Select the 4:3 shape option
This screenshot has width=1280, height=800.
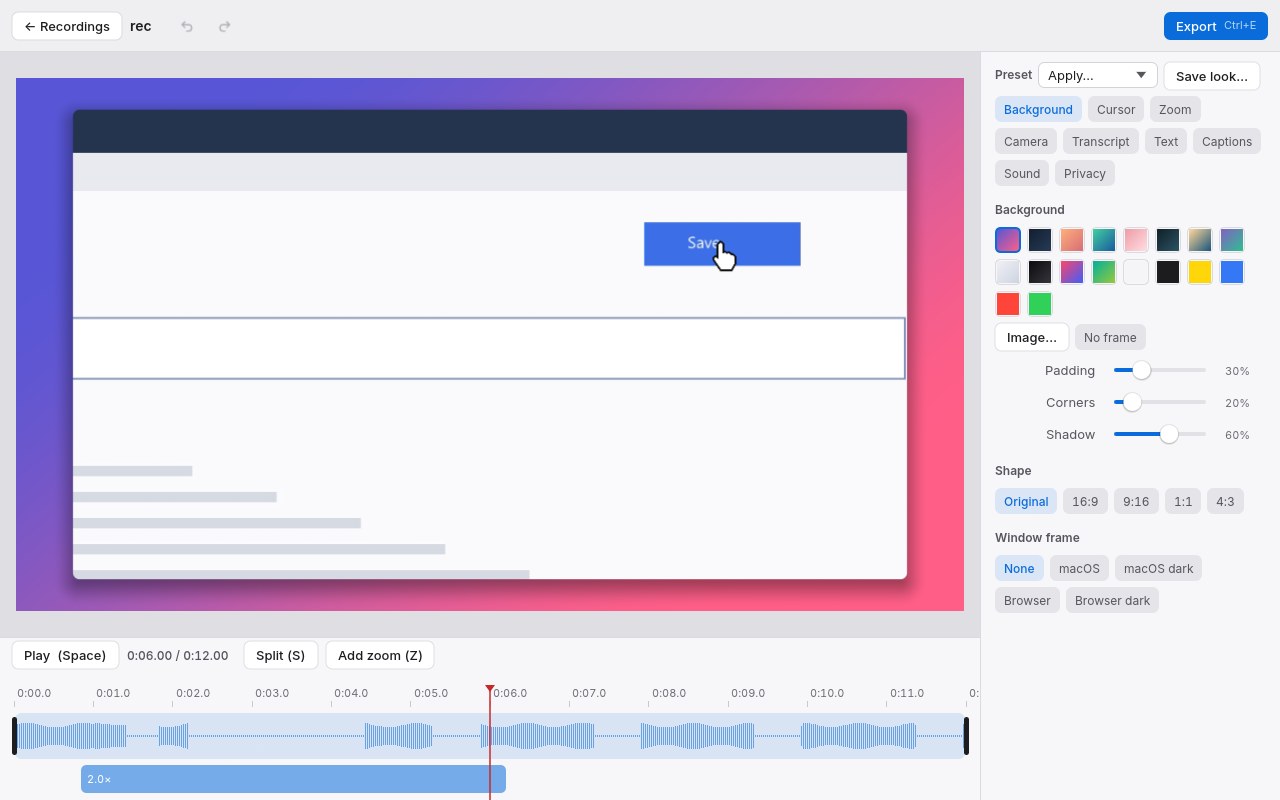(1225, 501)
